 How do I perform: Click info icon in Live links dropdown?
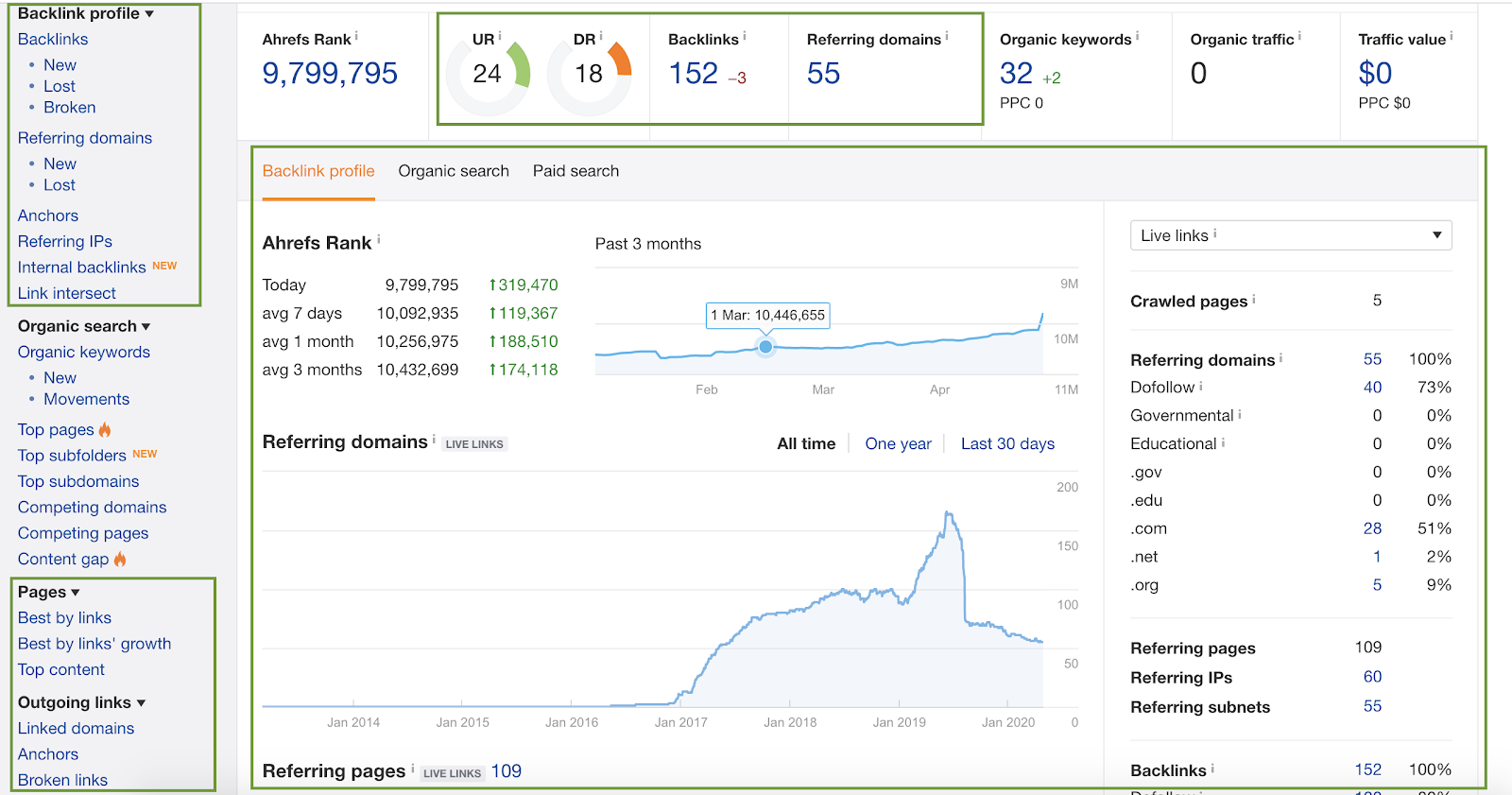1215,233
